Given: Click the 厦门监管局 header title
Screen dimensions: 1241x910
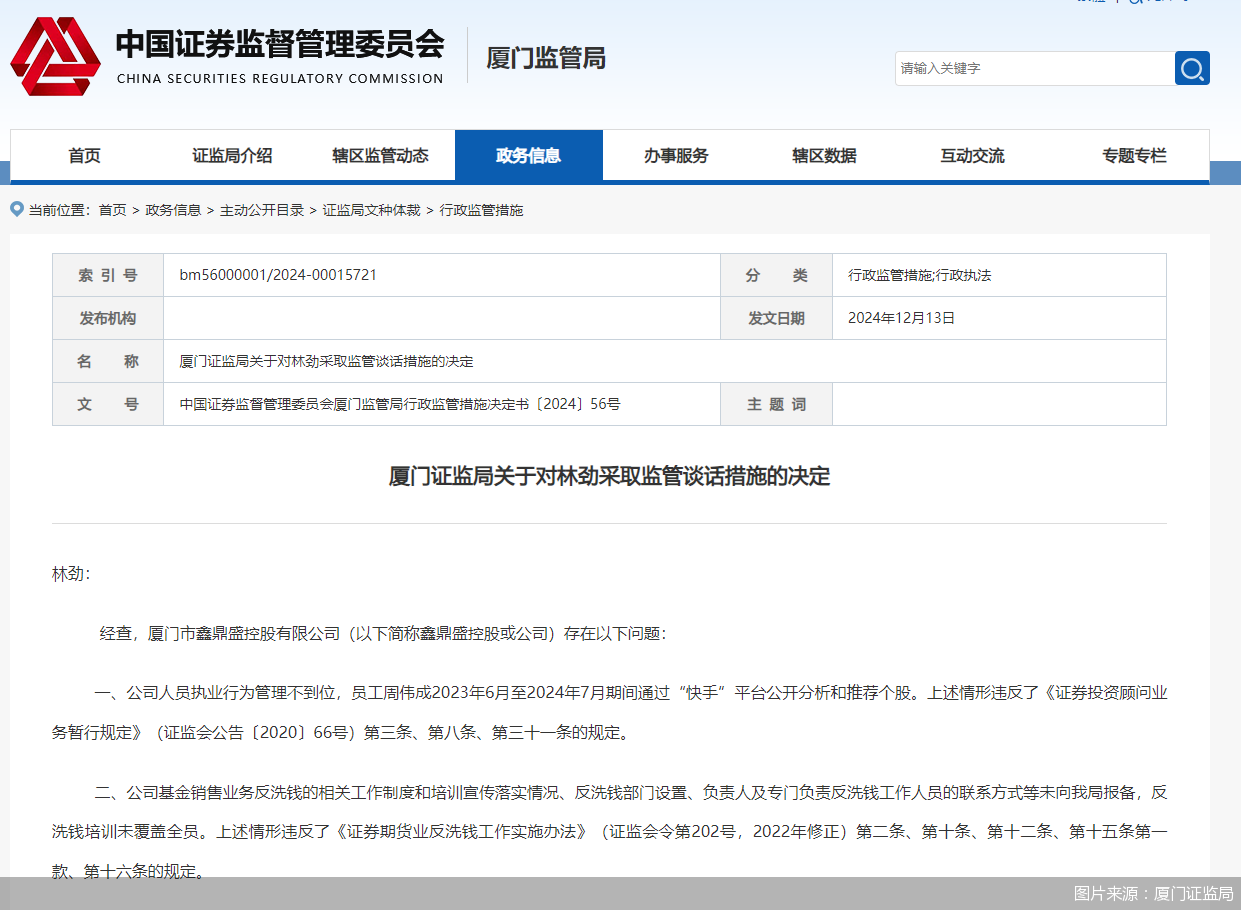Looking at the screenshot, I should 545,58.
